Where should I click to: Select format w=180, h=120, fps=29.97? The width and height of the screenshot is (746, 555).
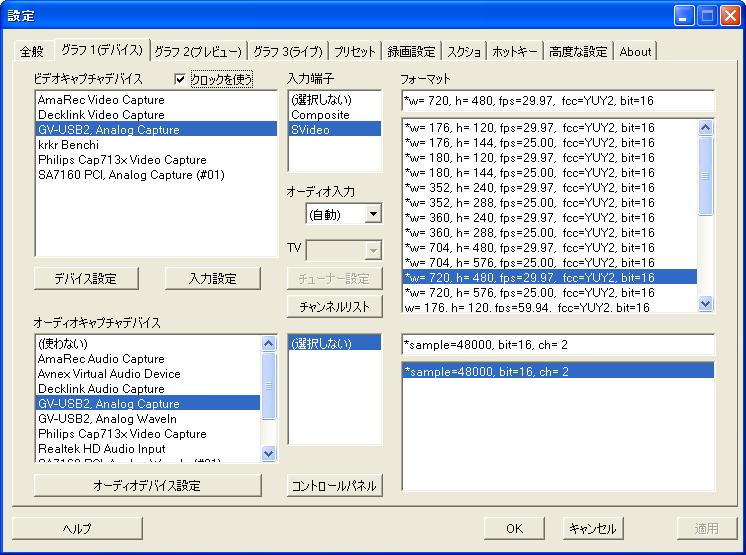coord(550,157)
